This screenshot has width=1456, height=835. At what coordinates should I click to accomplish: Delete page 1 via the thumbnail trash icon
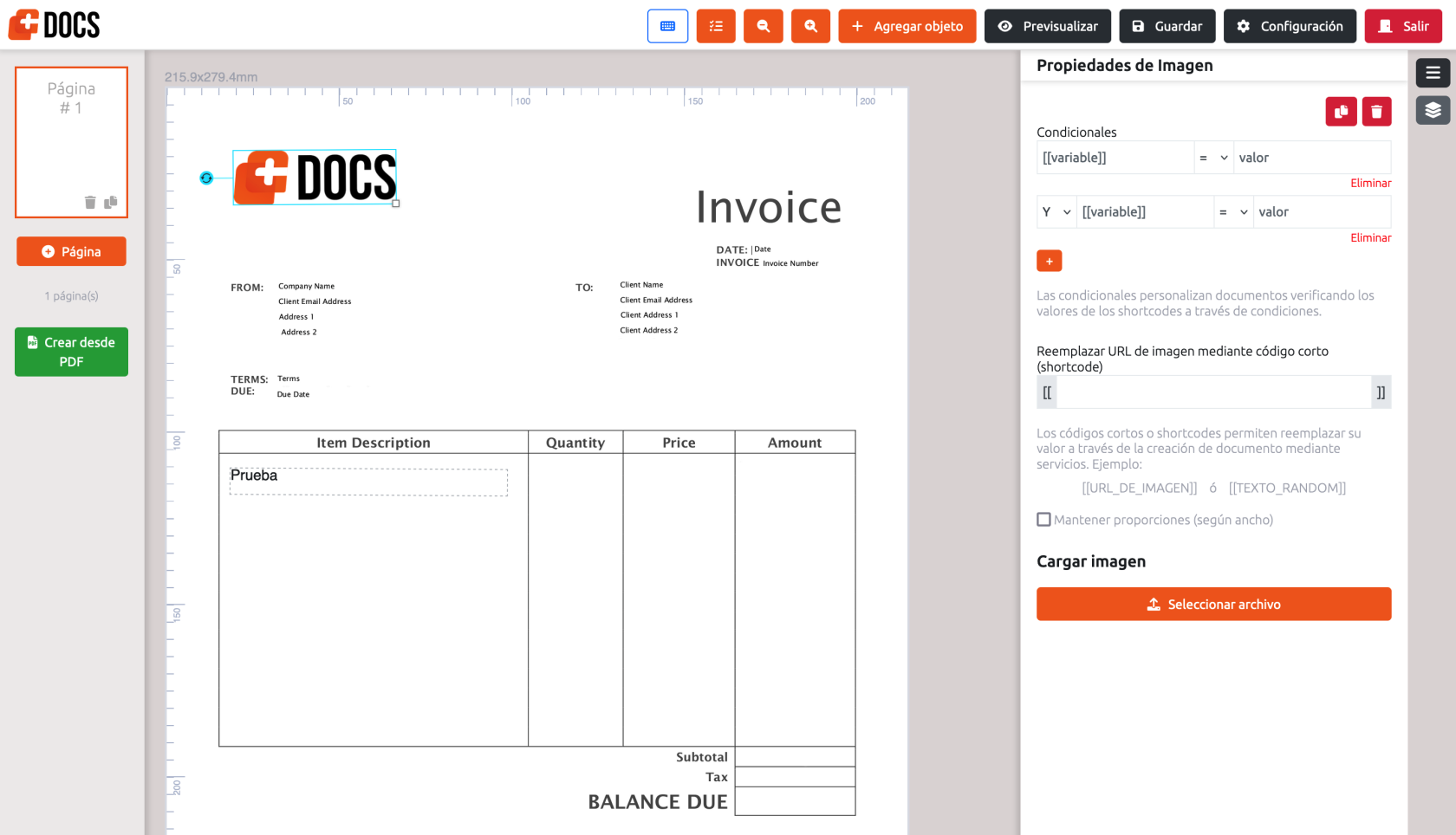coord(90,202)
